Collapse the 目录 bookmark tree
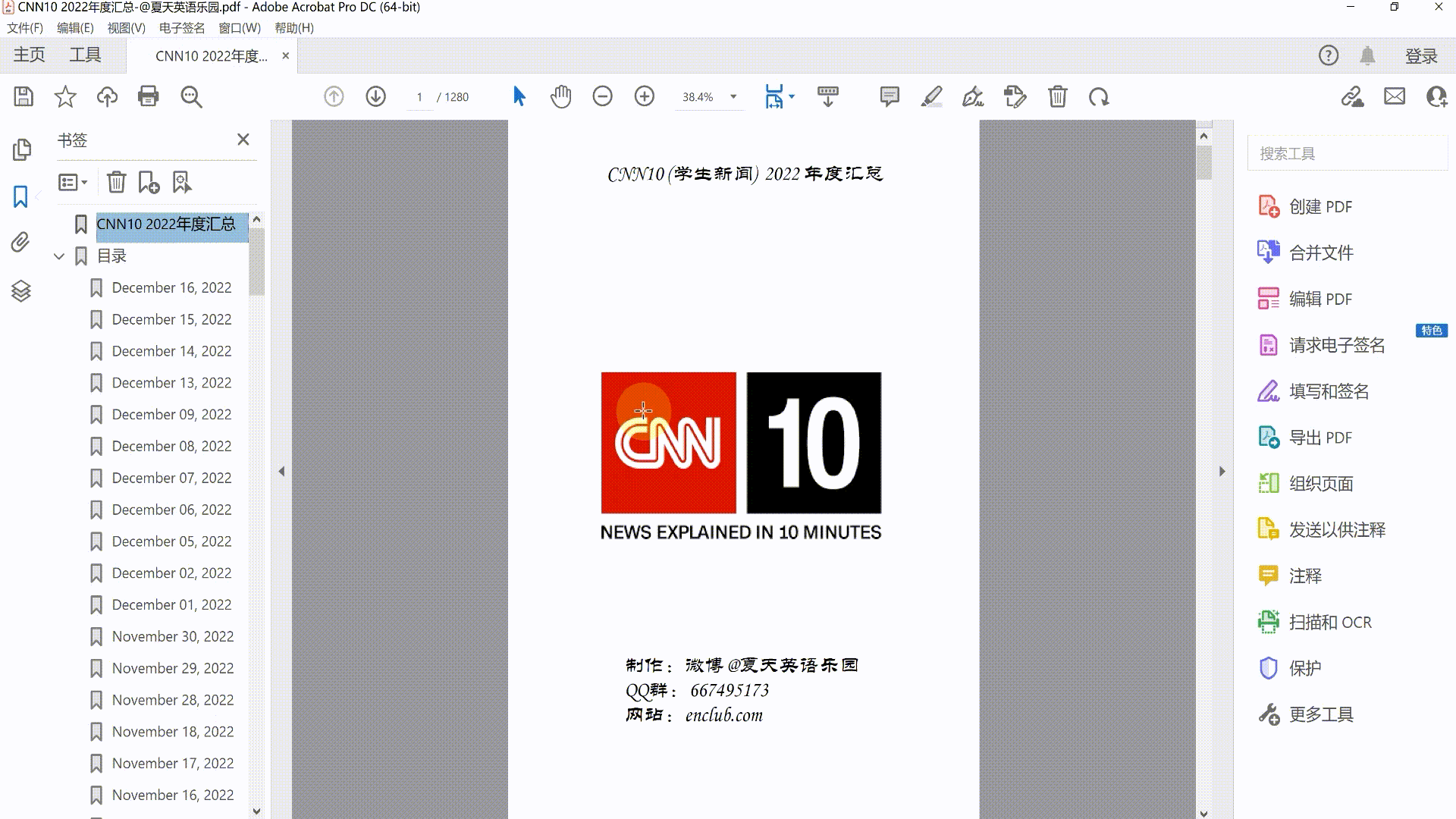 [59, 256]
